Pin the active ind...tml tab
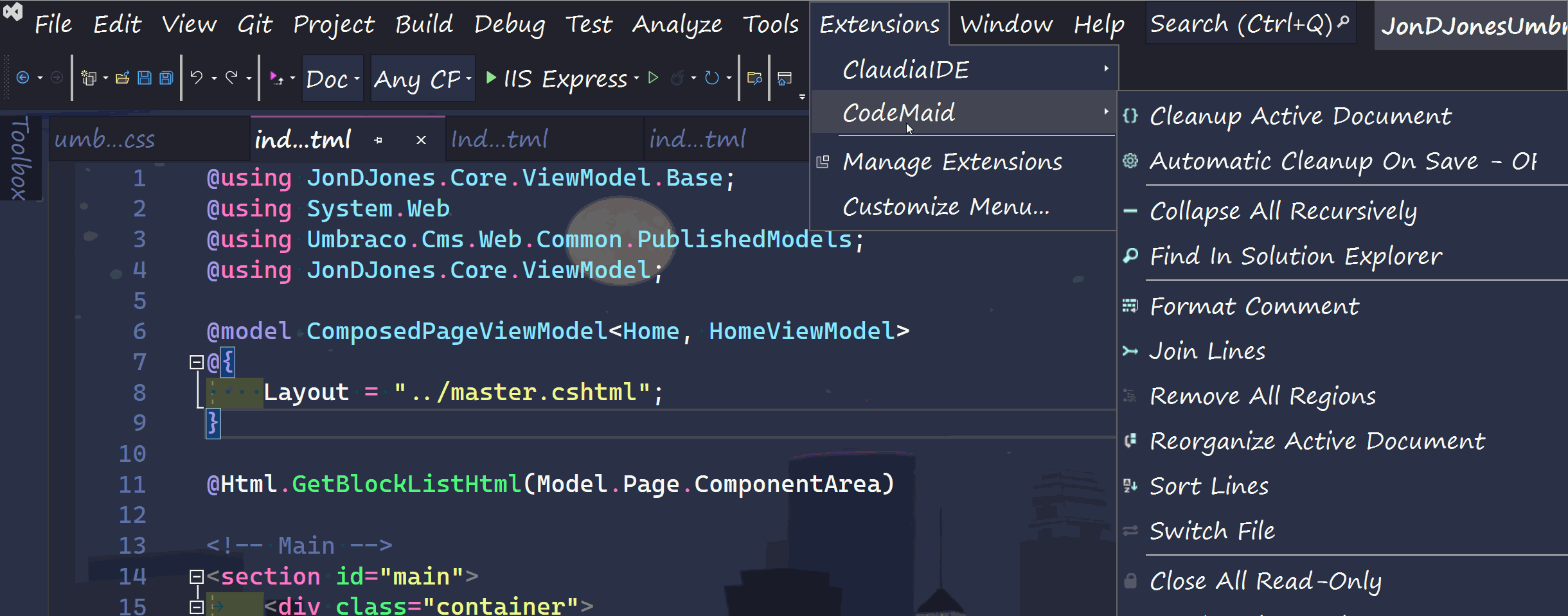This screenshot has height=616, width=1568. [x=378, y=140]
